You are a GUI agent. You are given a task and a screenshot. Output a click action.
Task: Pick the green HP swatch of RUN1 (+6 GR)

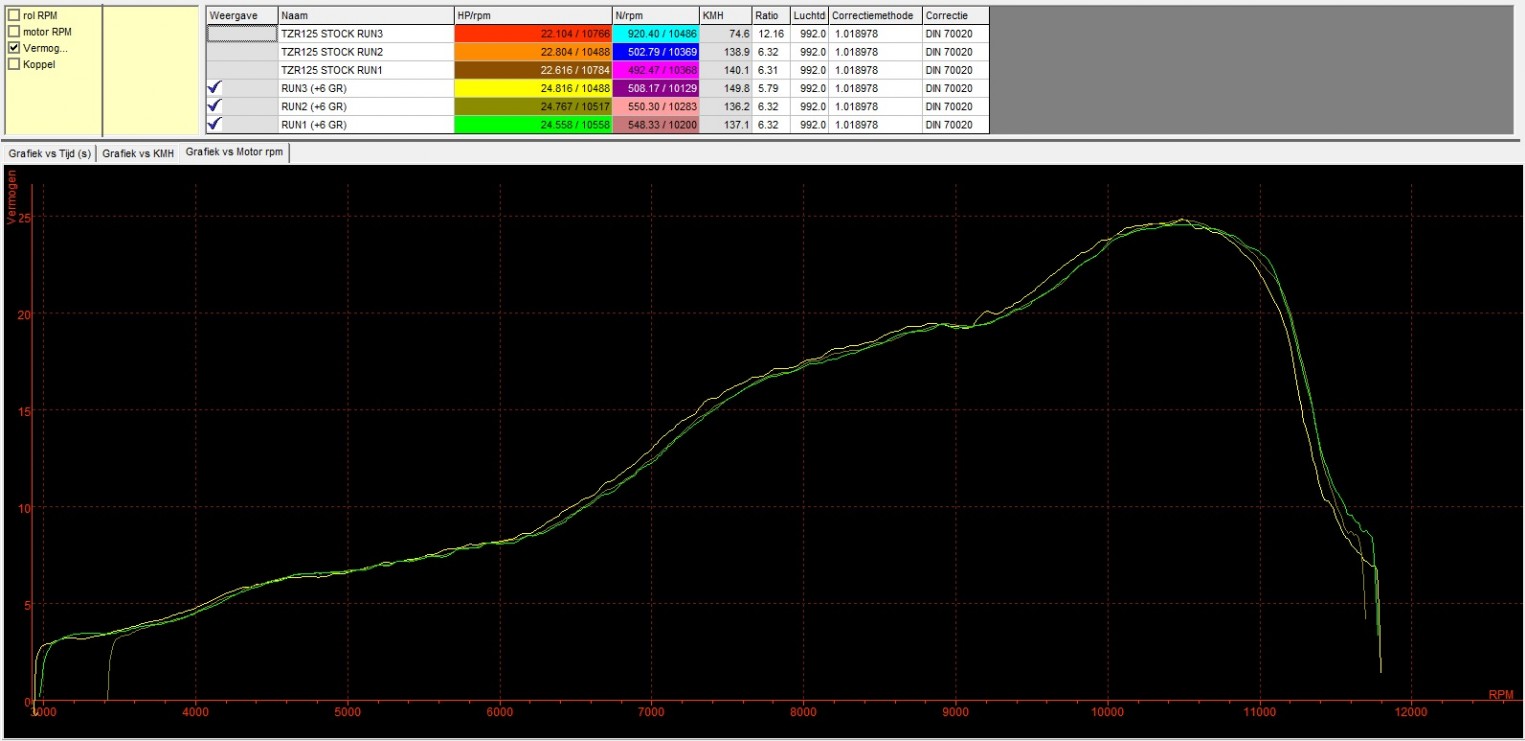coord(533,124)
